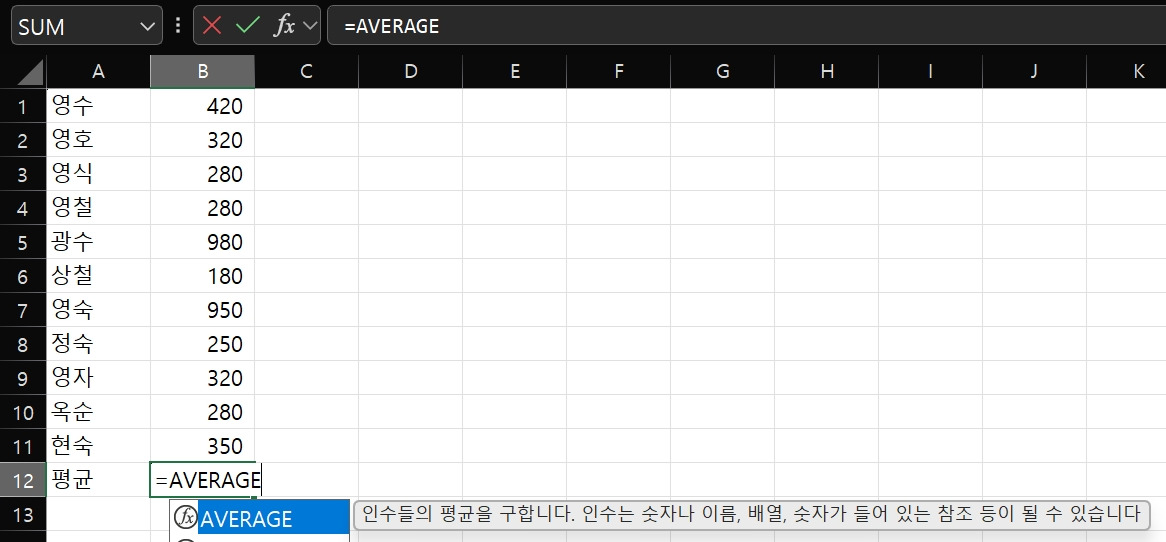Select row 2 header
Screen dimensions: 1166x542
(x=23, y=141)
